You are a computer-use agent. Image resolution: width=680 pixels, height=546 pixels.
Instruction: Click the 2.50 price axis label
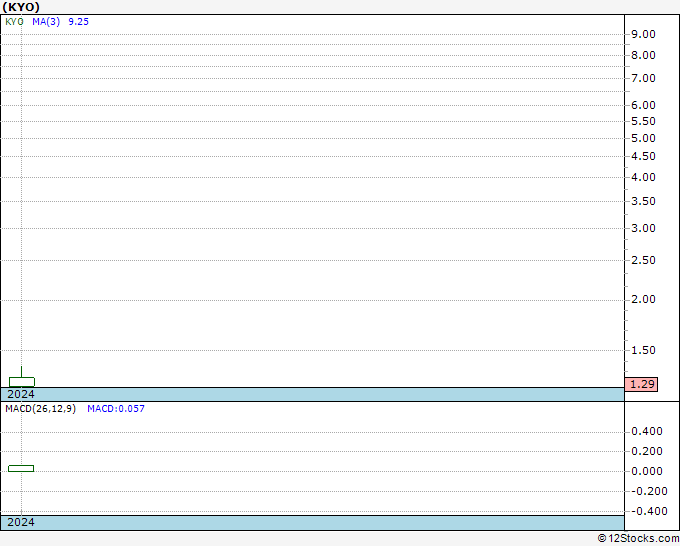643,260
